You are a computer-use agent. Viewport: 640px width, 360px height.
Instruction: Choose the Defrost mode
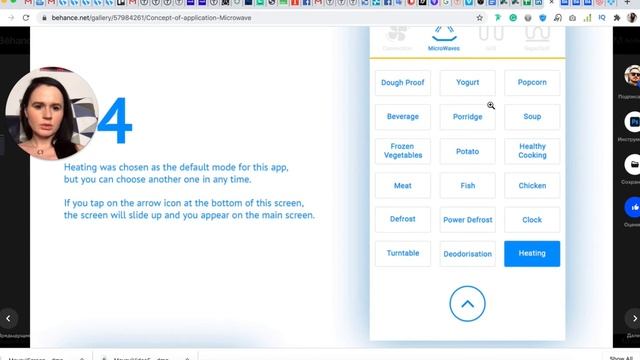coord(403,220)
